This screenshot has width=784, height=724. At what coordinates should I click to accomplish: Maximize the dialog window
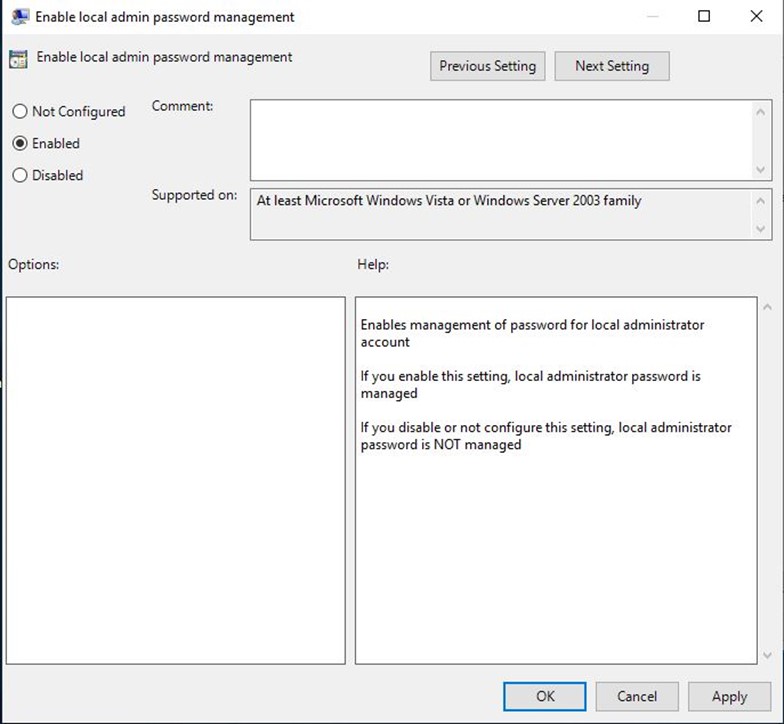point(704,16)
